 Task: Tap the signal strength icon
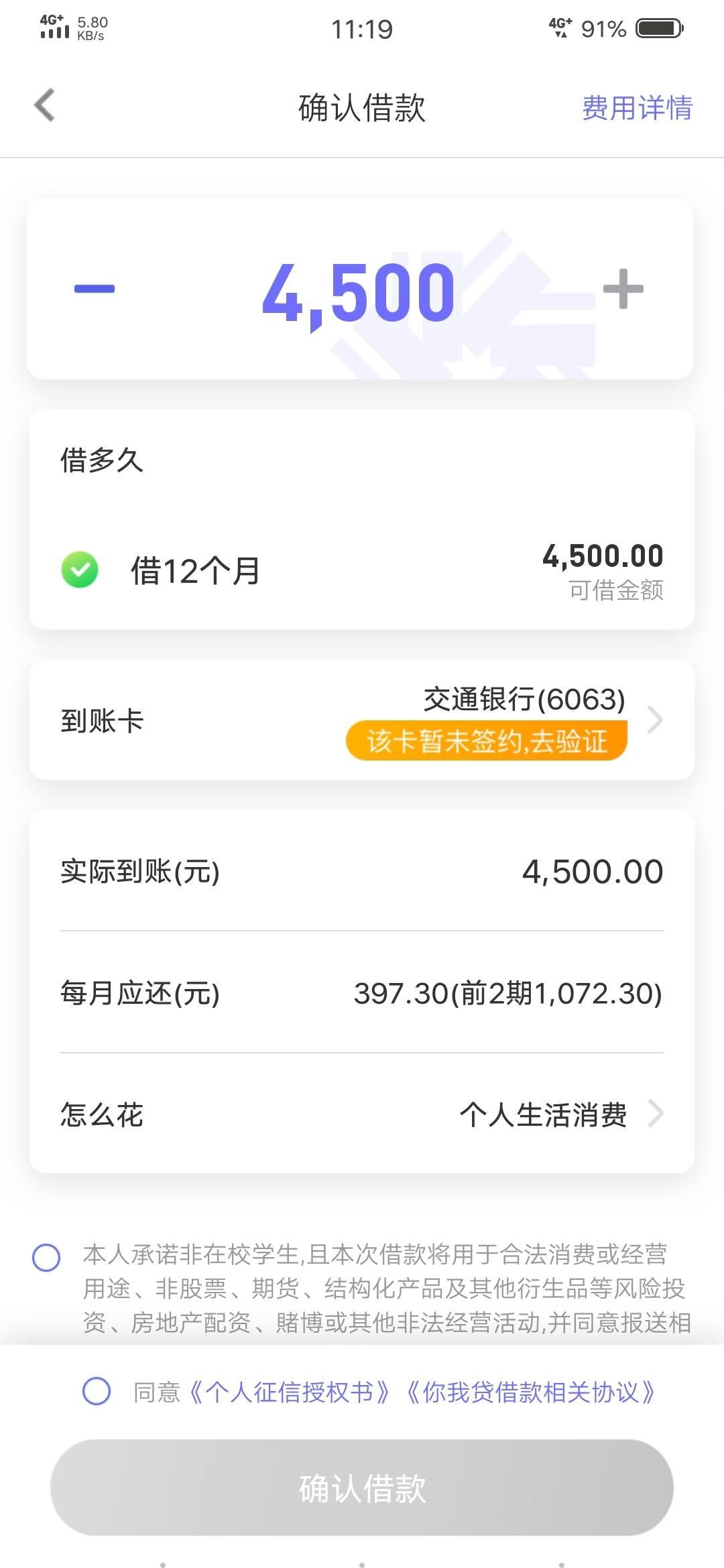[54, 27]
